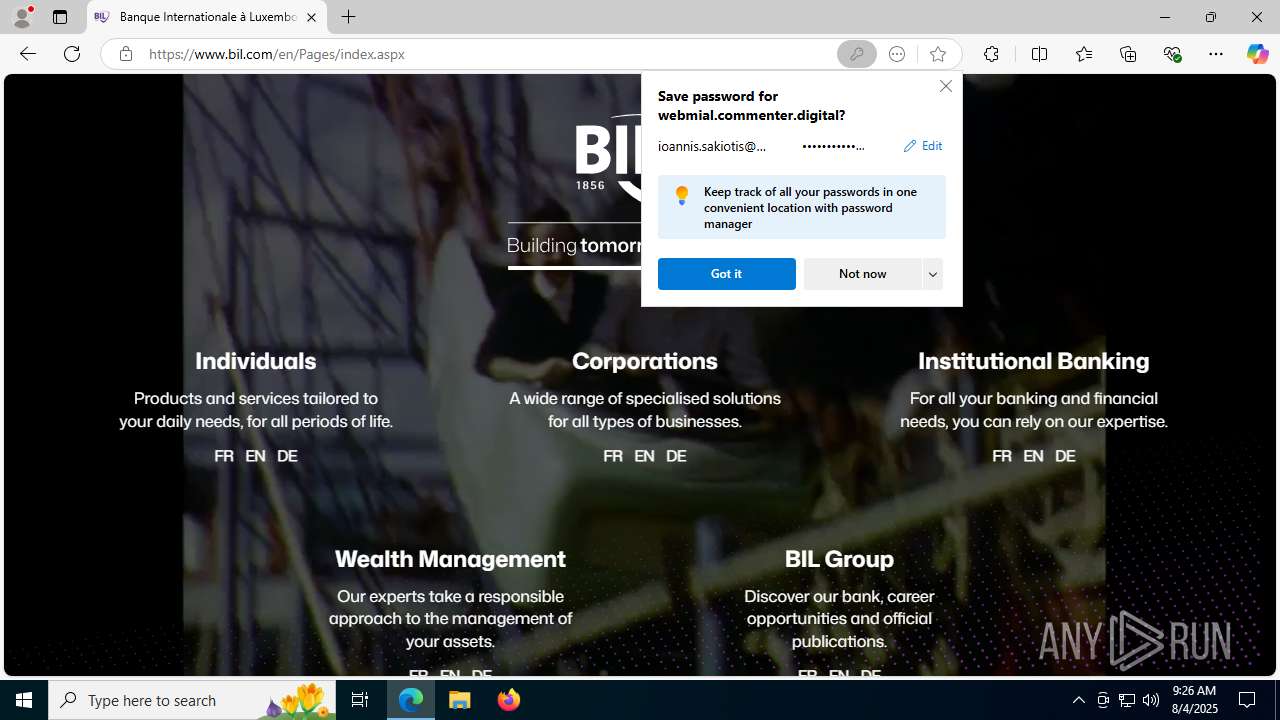Image resolution: width=1280 pixels, height=720 pixels.
Task: Open the Corporations section heading
Action: (x=645, y=361)
